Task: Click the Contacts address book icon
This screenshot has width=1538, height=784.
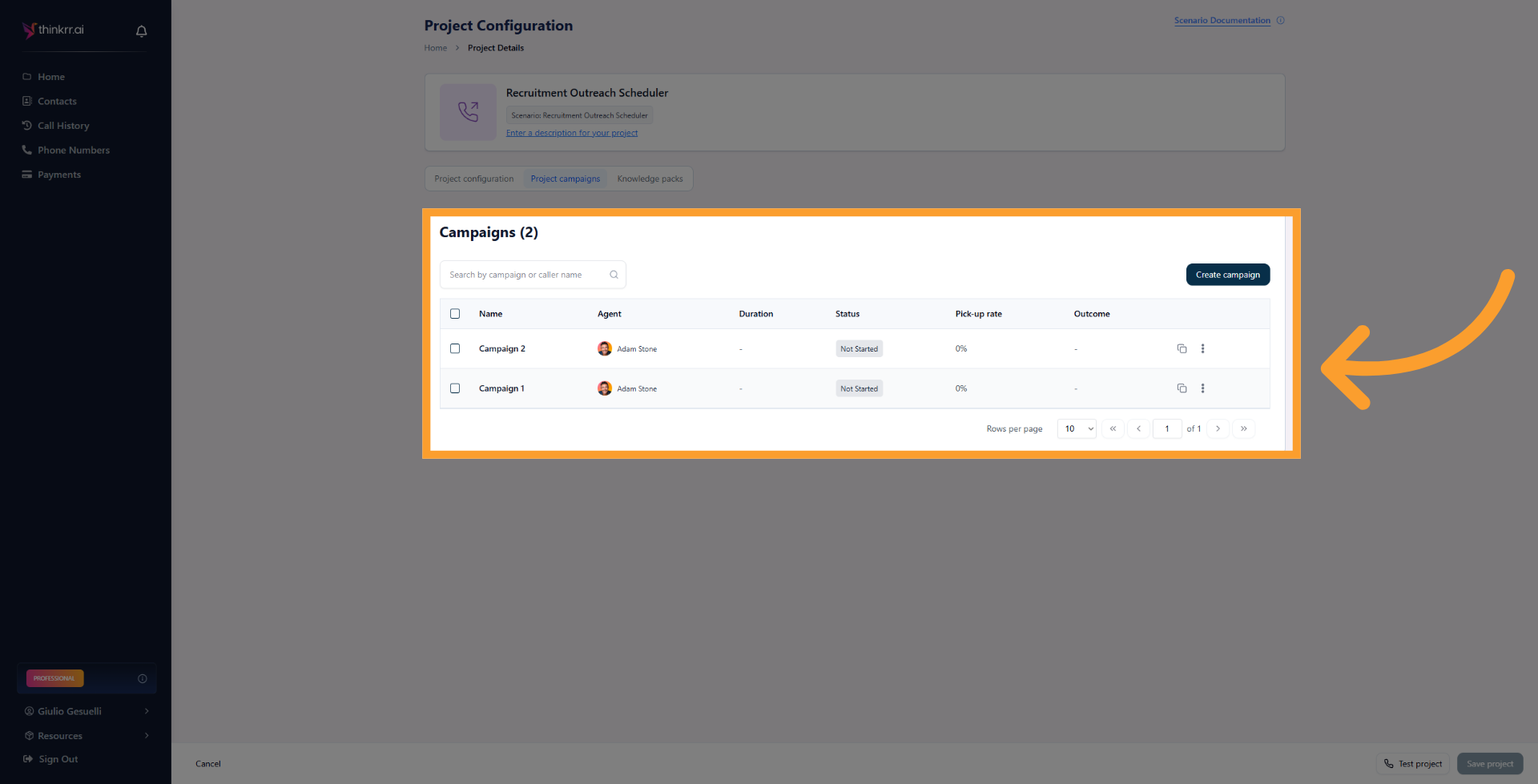Action: pos(27,101)
